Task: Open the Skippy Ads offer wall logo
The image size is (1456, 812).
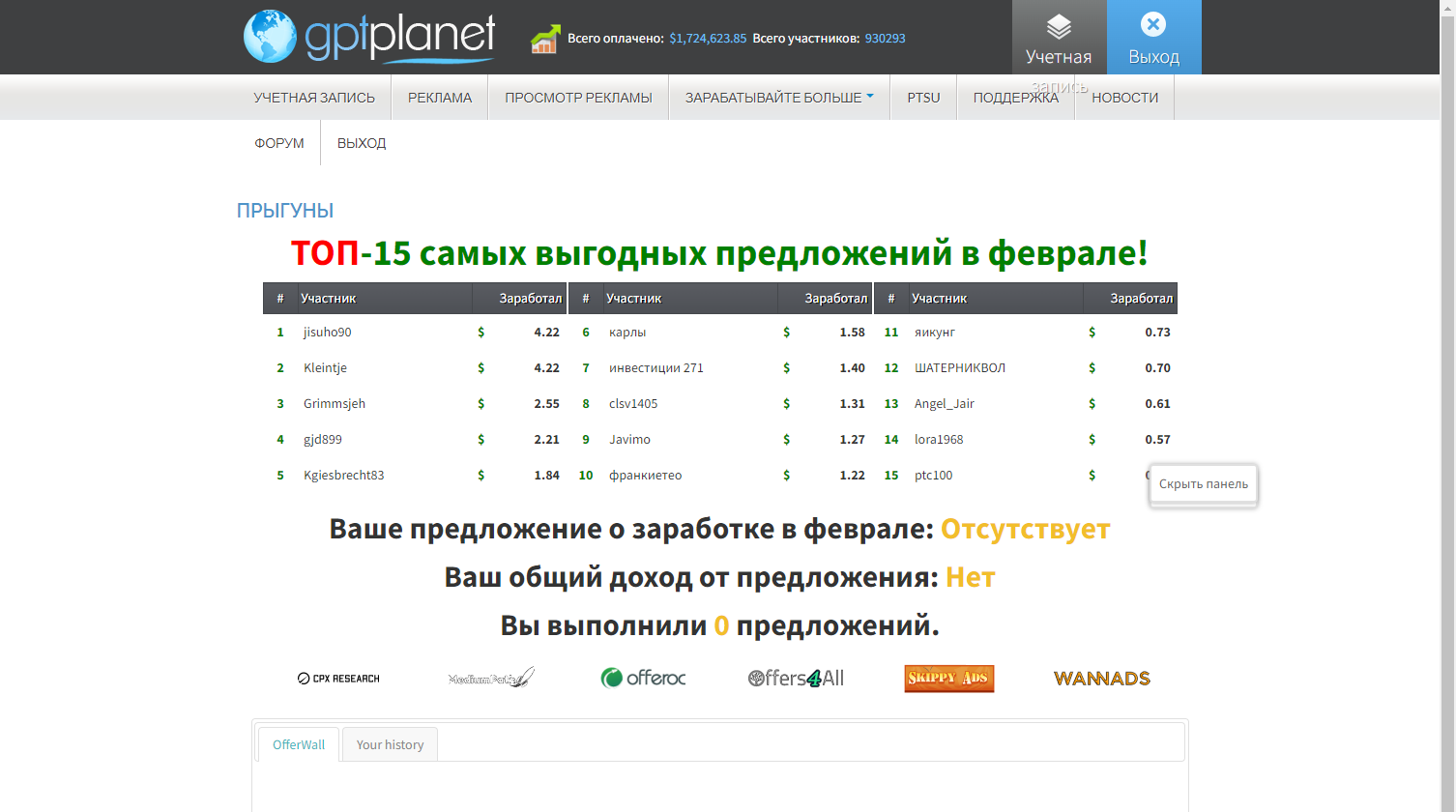Action: click(x=949, y=678)
